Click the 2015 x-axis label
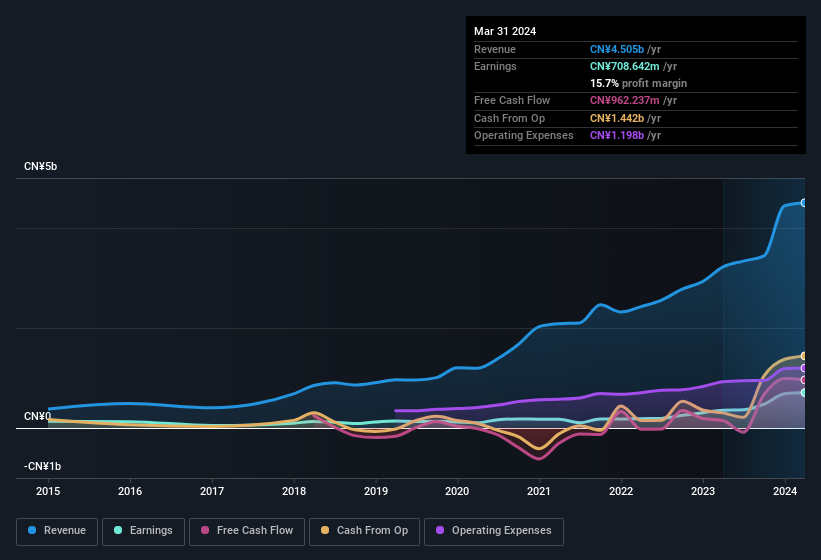 48,491
